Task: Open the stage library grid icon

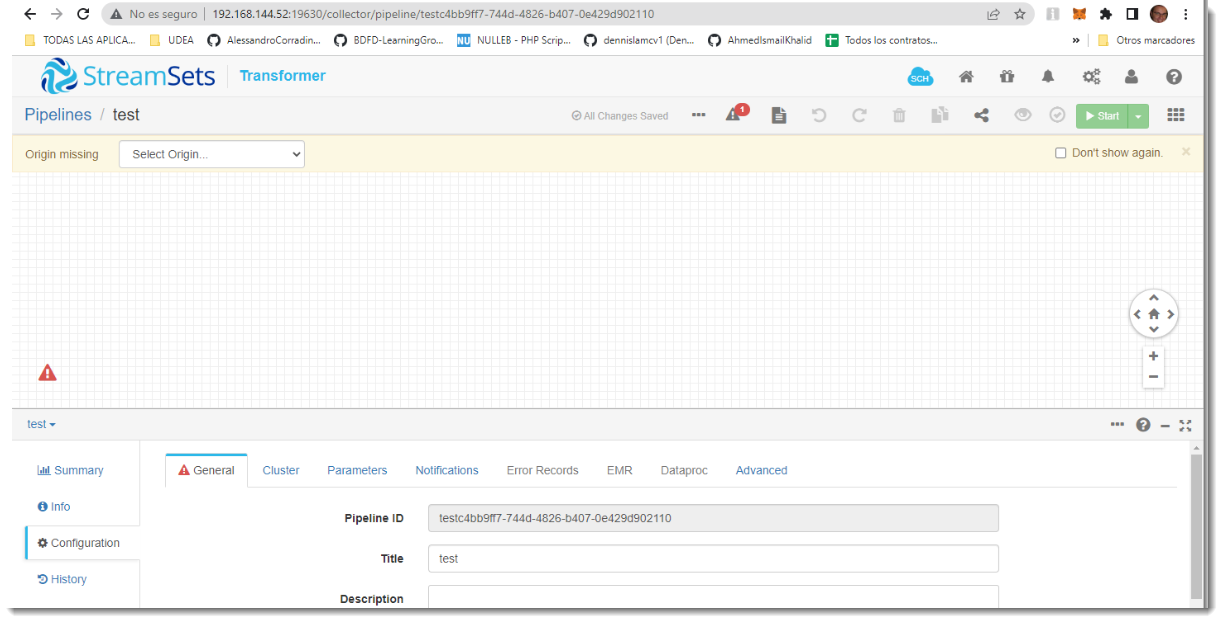Action: click(x=1176, y=115)
